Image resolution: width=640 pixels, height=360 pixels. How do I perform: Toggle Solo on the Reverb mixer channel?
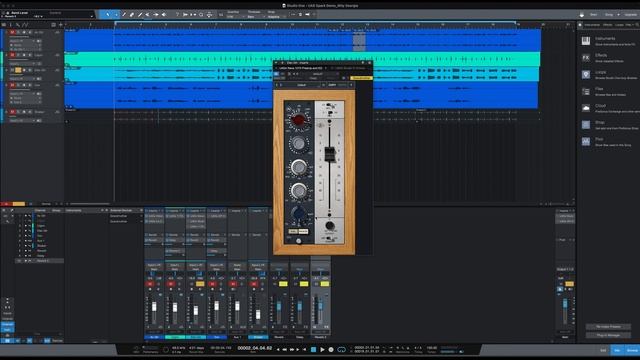[283, 284]
